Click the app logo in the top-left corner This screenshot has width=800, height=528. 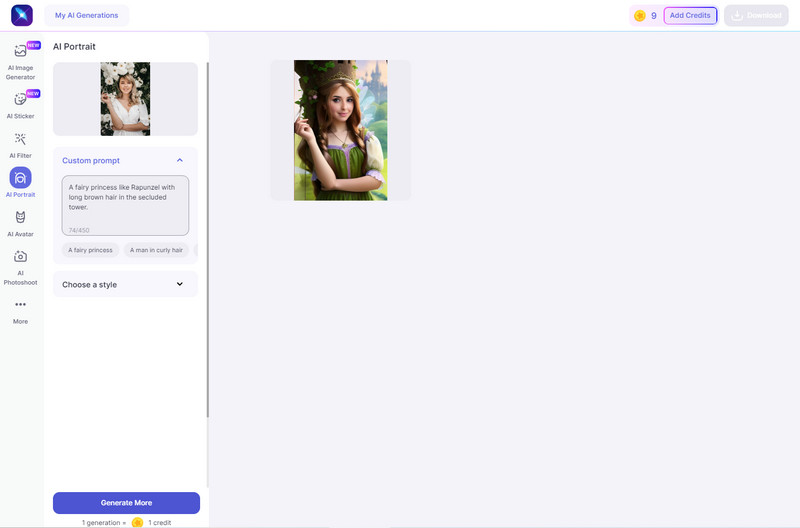click(21, 15)
